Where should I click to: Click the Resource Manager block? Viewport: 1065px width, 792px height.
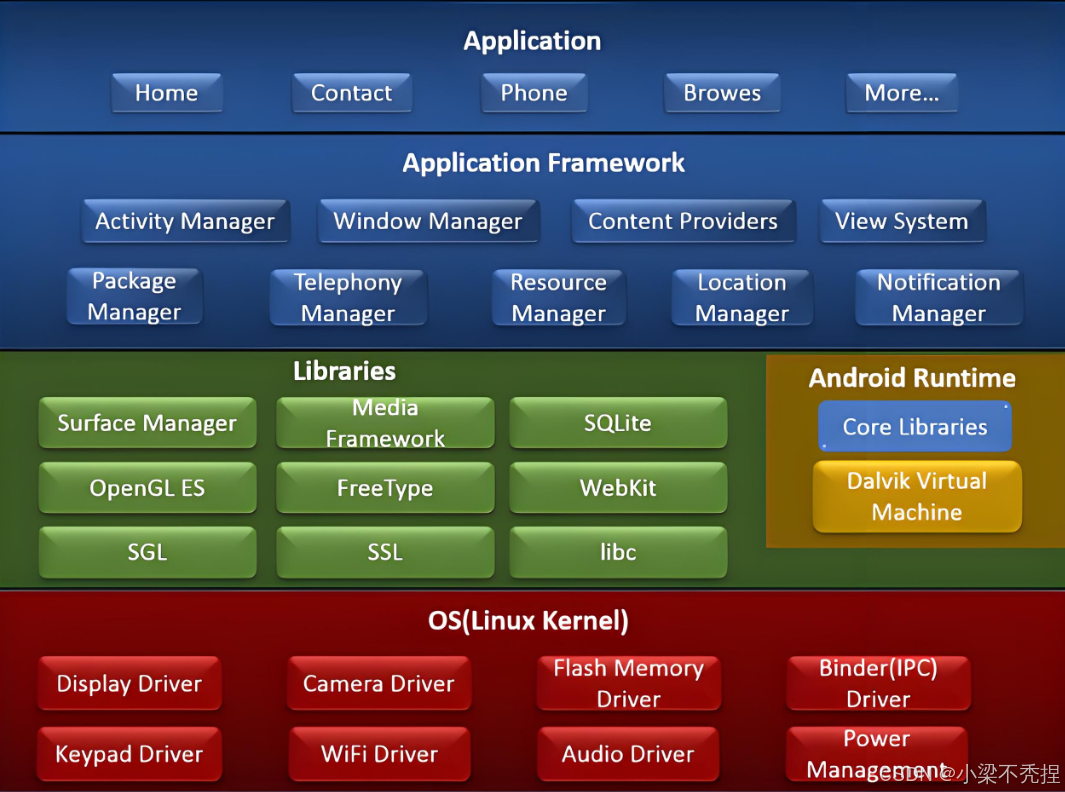[x=558, y=298]
